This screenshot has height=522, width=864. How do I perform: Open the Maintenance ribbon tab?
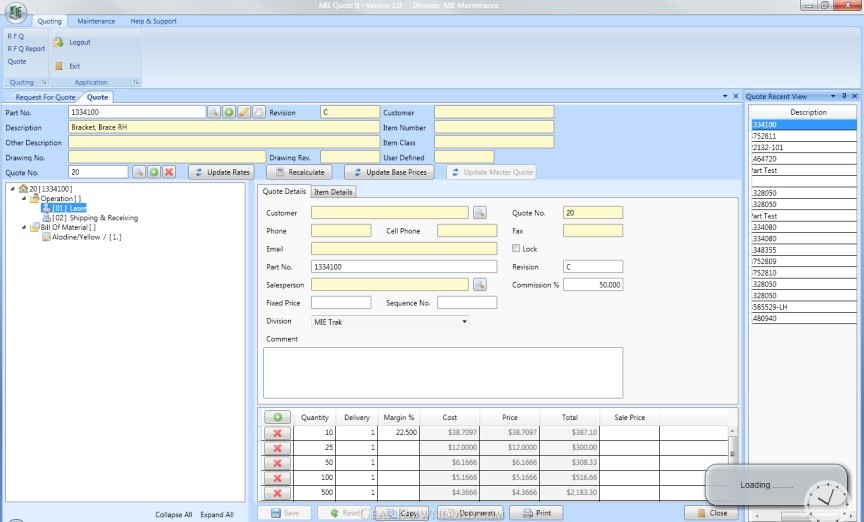[x=96, y=21]
